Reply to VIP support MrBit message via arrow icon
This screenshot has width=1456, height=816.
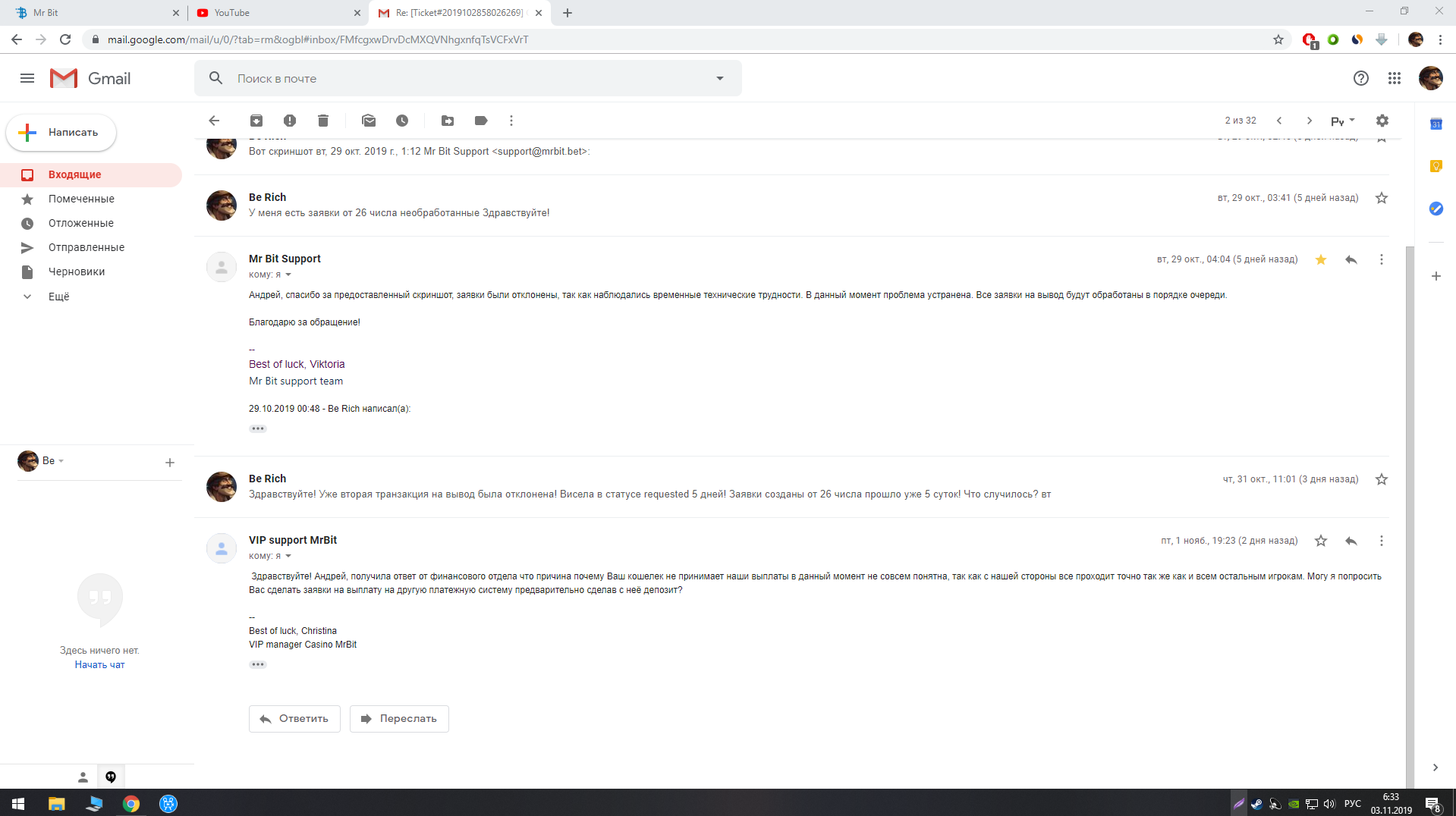coord(1351,541)
